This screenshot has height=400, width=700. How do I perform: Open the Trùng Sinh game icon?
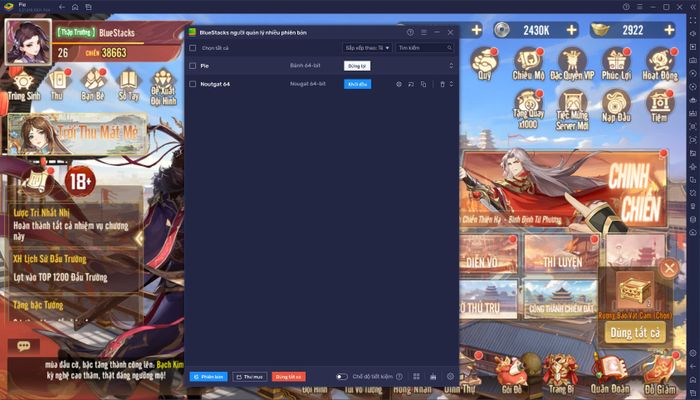pyautogui.click(x=23, y=86)
